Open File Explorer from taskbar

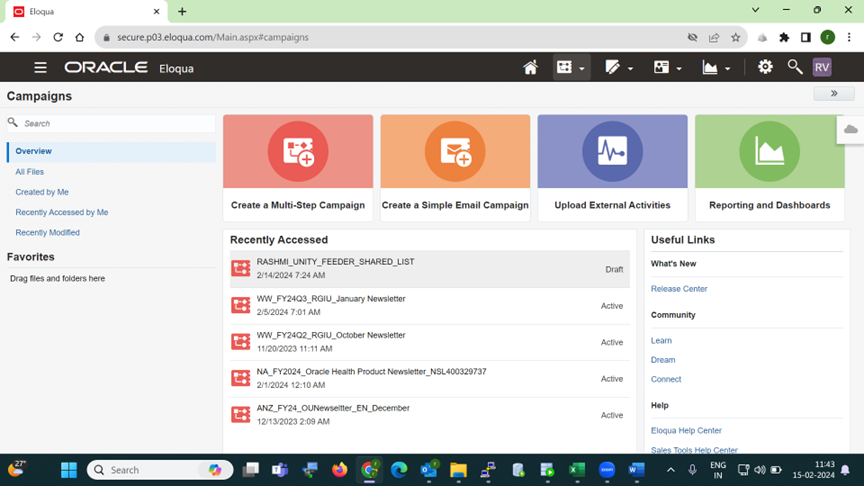pyautogui.click(x=458, y=470)
